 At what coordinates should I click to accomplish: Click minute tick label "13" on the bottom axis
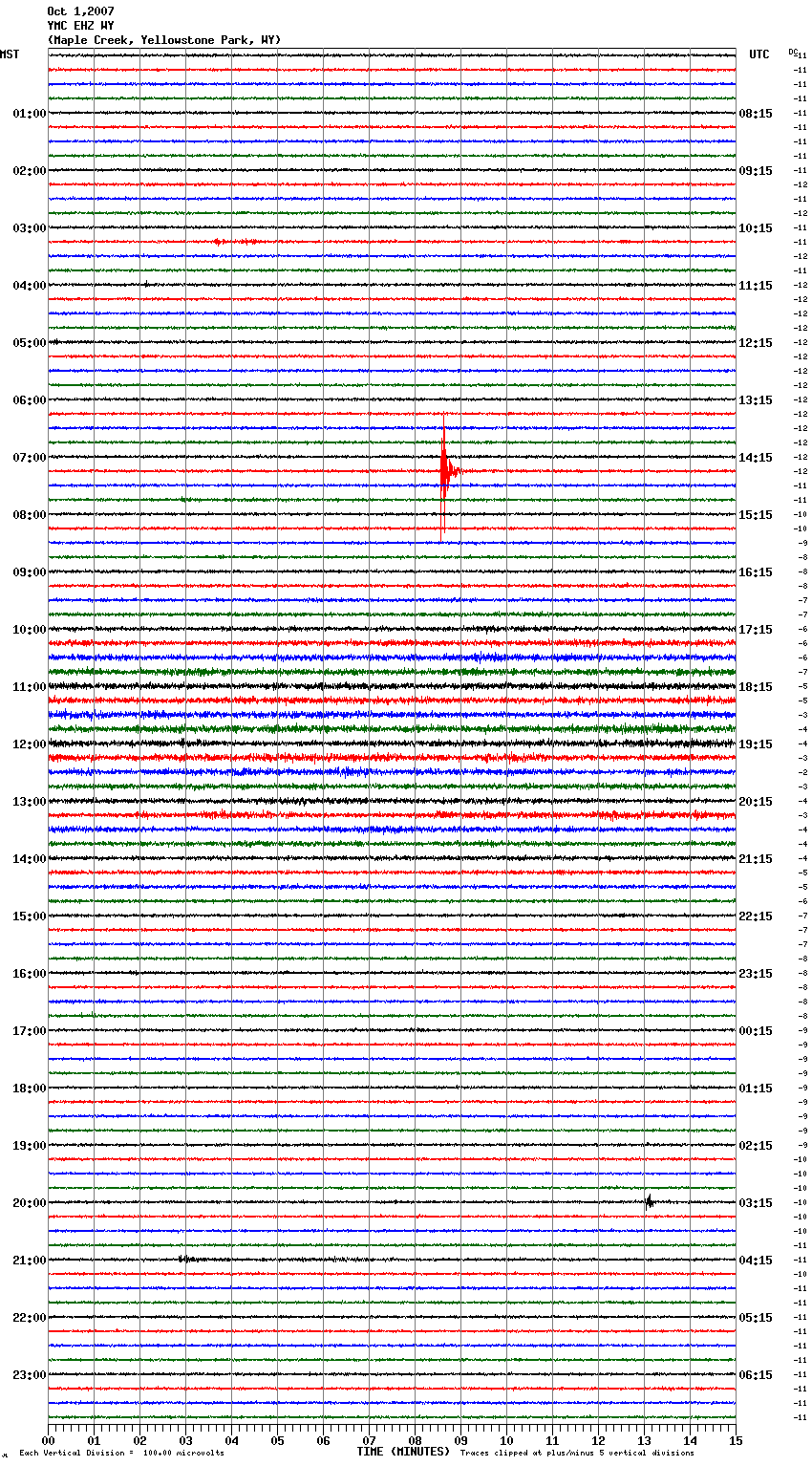tap(644, 1440)
